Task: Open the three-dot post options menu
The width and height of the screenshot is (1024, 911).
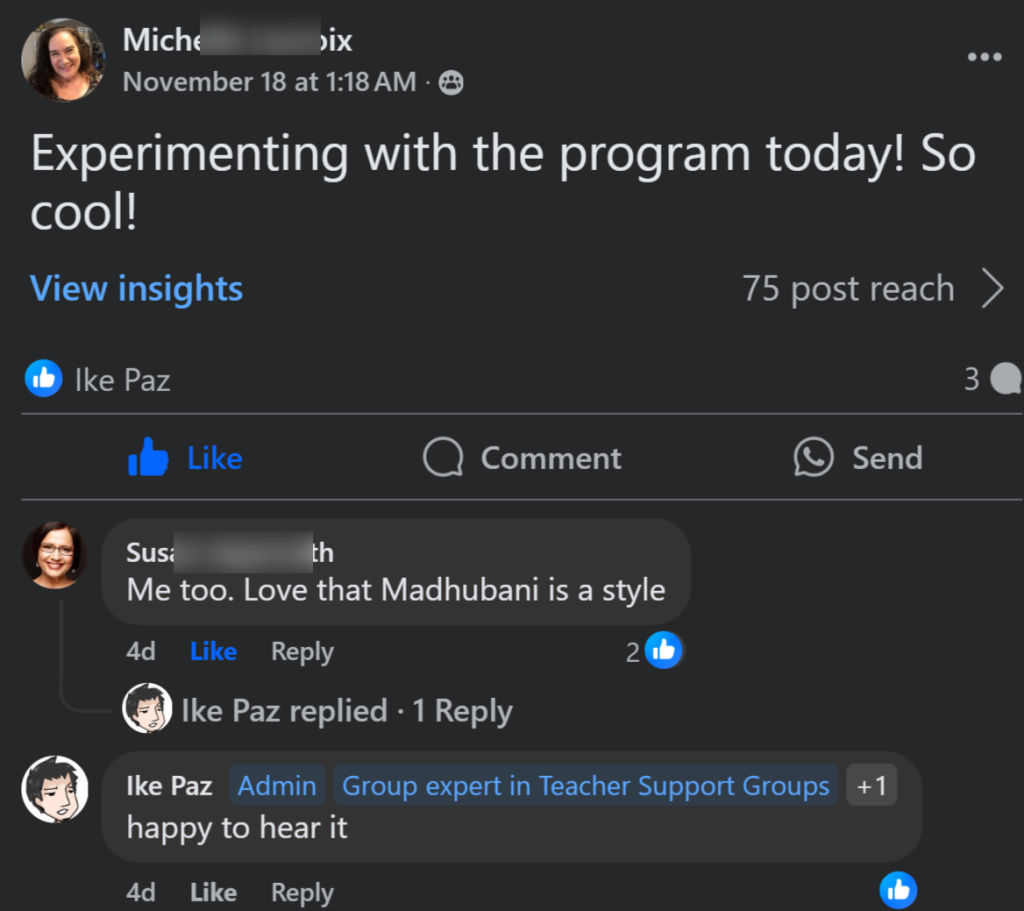Action: [984, 57]
